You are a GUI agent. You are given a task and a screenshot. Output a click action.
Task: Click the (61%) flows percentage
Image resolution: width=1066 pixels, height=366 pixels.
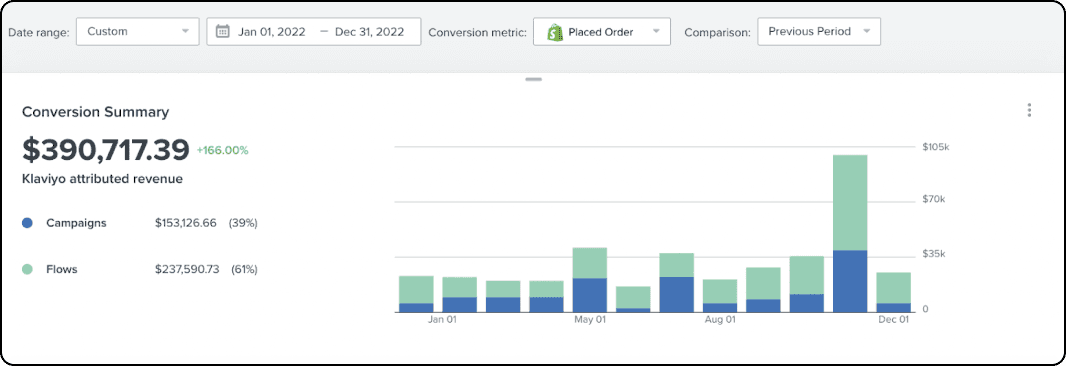pyautogui.click(x=244, y=269)
